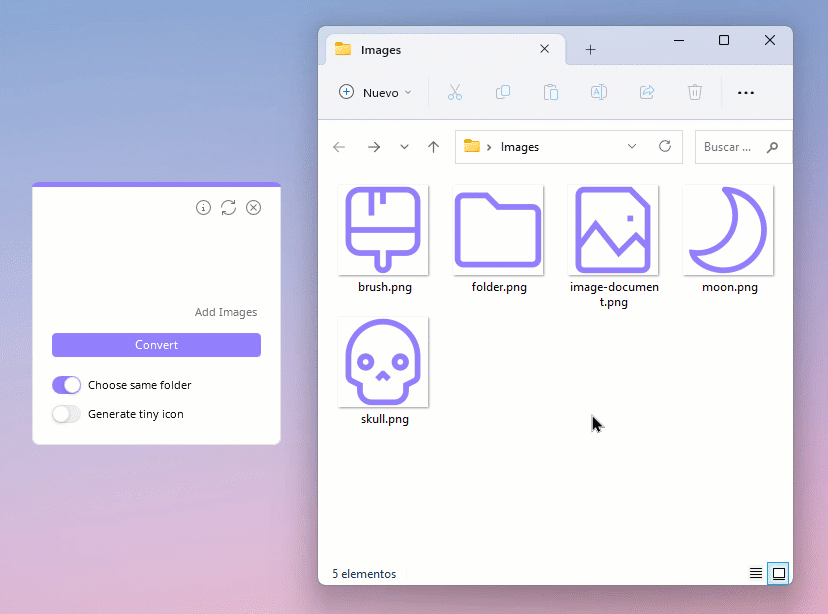The height and width of the screenshot is (614, 828).
Task: Click the Share icon in toolbar
Action: (x=647, y=93)
